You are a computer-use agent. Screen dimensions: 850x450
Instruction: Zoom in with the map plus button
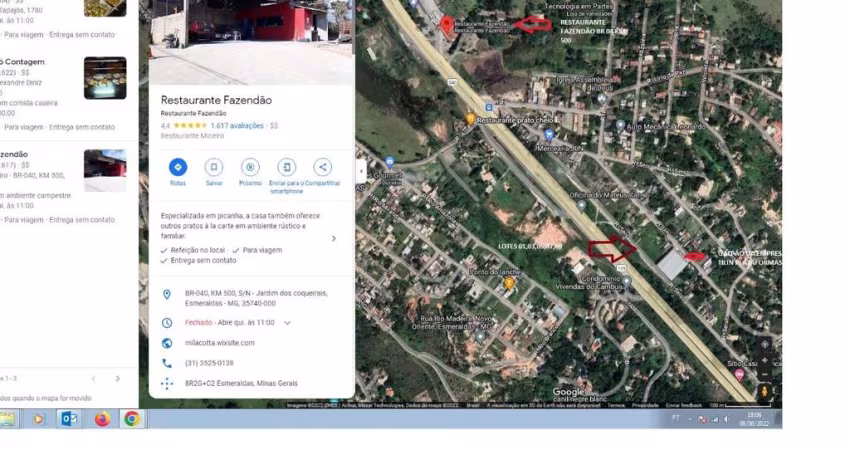point(765,360)
